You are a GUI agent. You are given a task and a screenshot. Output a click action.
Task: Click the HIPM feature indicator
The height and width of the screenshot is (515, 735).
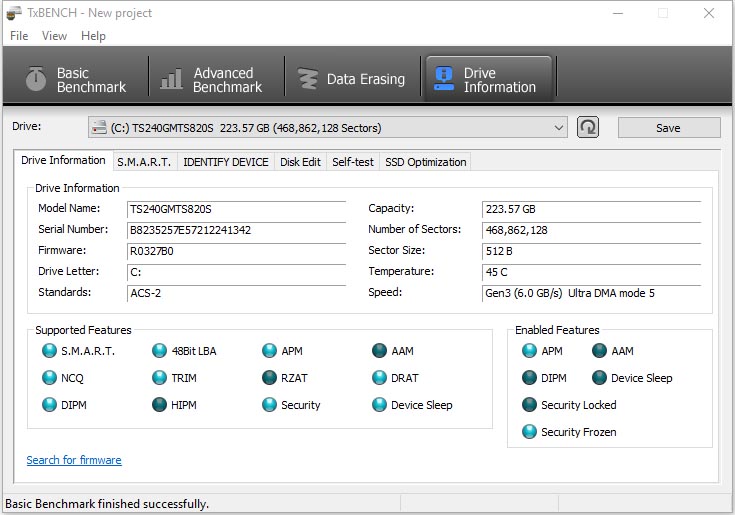pyautogui.click(x=159, y=404)
